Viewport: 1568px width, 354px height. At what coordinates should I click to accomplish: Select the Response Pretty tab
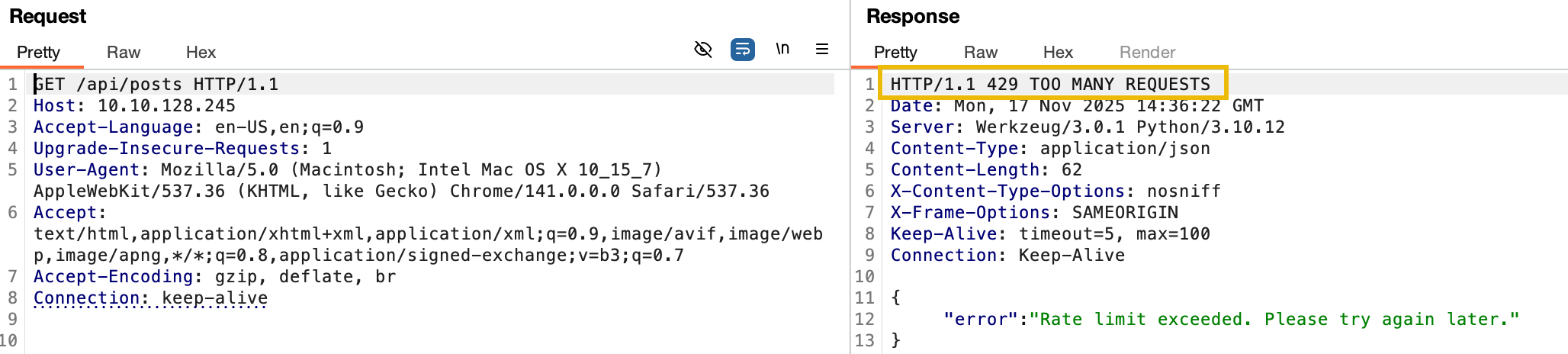click(x=895, y=52)
